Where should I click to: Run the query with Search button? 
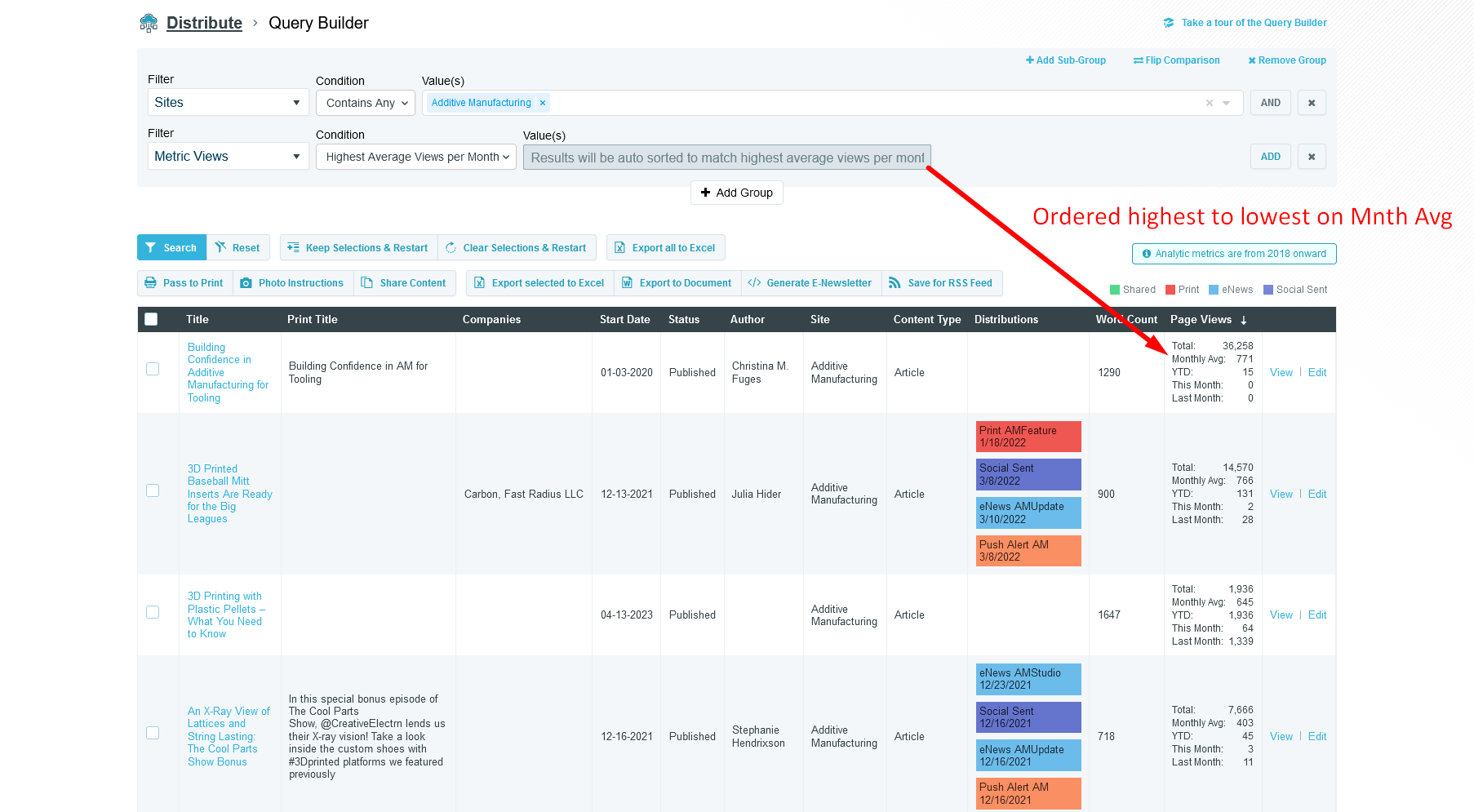point(171,248)
